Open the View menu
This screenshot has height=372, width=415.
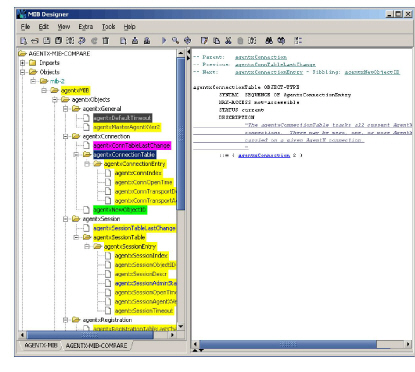(64, 27)
